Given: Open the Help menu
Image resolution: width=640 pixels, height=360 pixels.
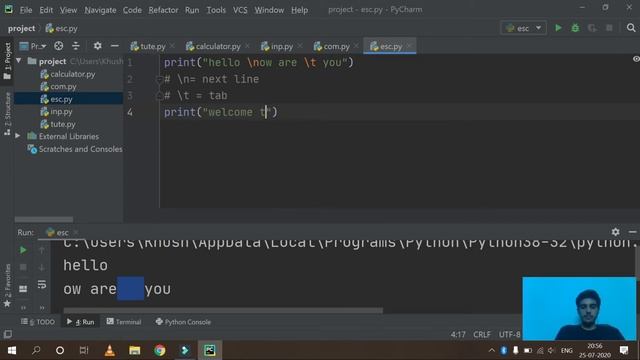Looking at the screenshot, I should (299, 10).
